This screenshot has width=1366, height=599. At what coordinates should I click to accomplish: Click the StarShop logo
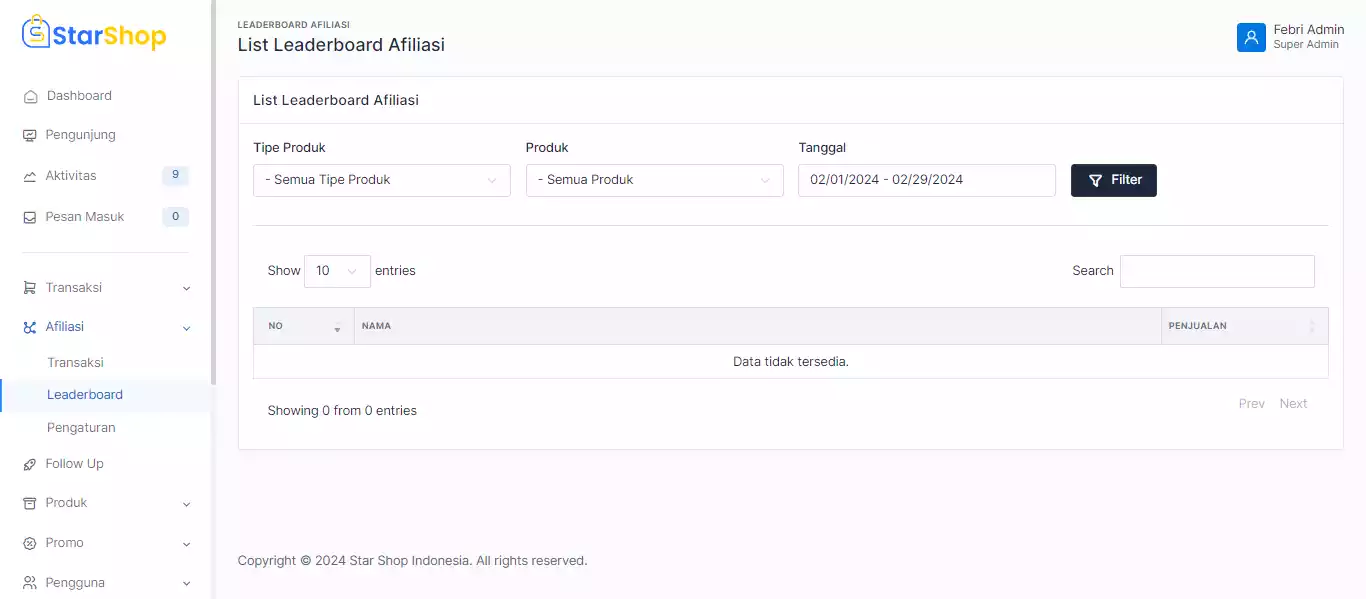coord(94,35)
